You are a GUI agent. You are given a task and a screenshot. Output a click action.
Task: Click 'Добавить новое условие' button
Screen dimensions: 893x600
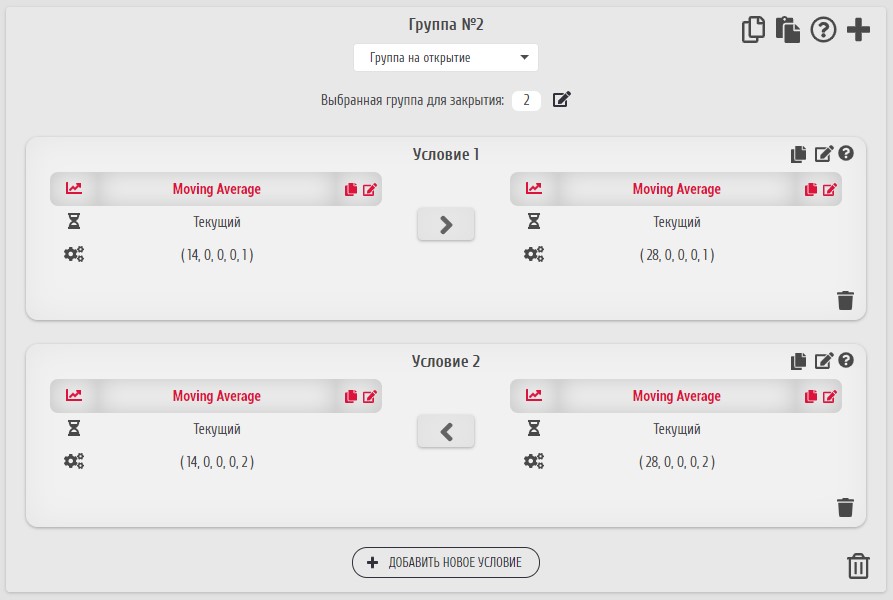[446, 562]
